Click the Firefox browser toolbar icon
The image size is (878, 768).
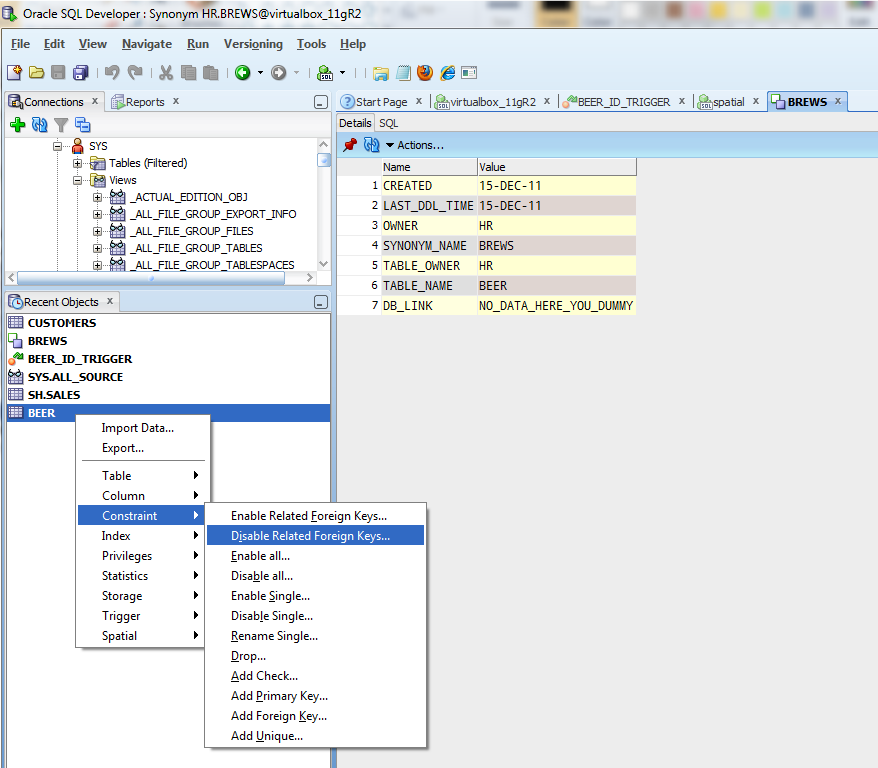pyautogui.click(x=425, y=73)
